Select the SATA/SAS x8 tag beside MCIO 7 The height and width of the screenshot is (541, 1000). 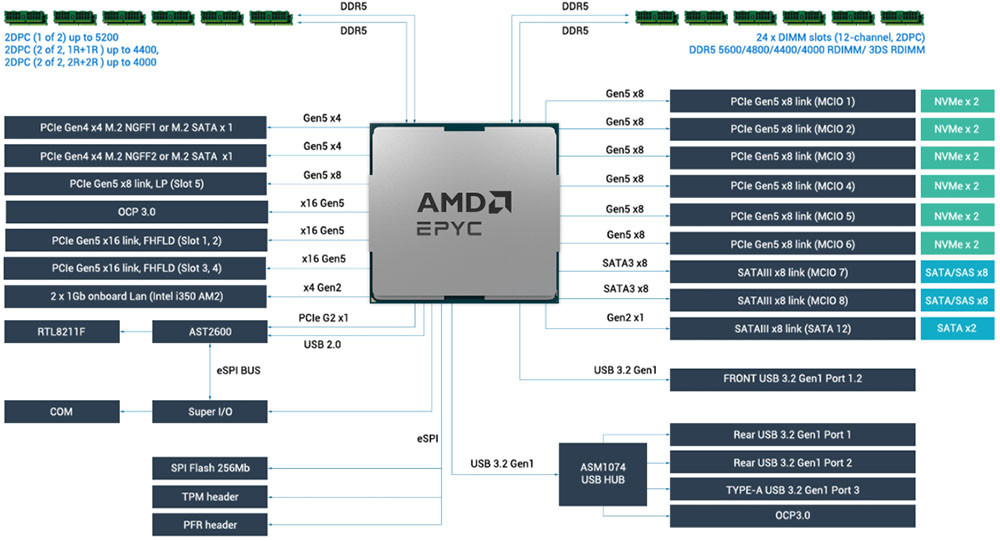pos(957,272)
